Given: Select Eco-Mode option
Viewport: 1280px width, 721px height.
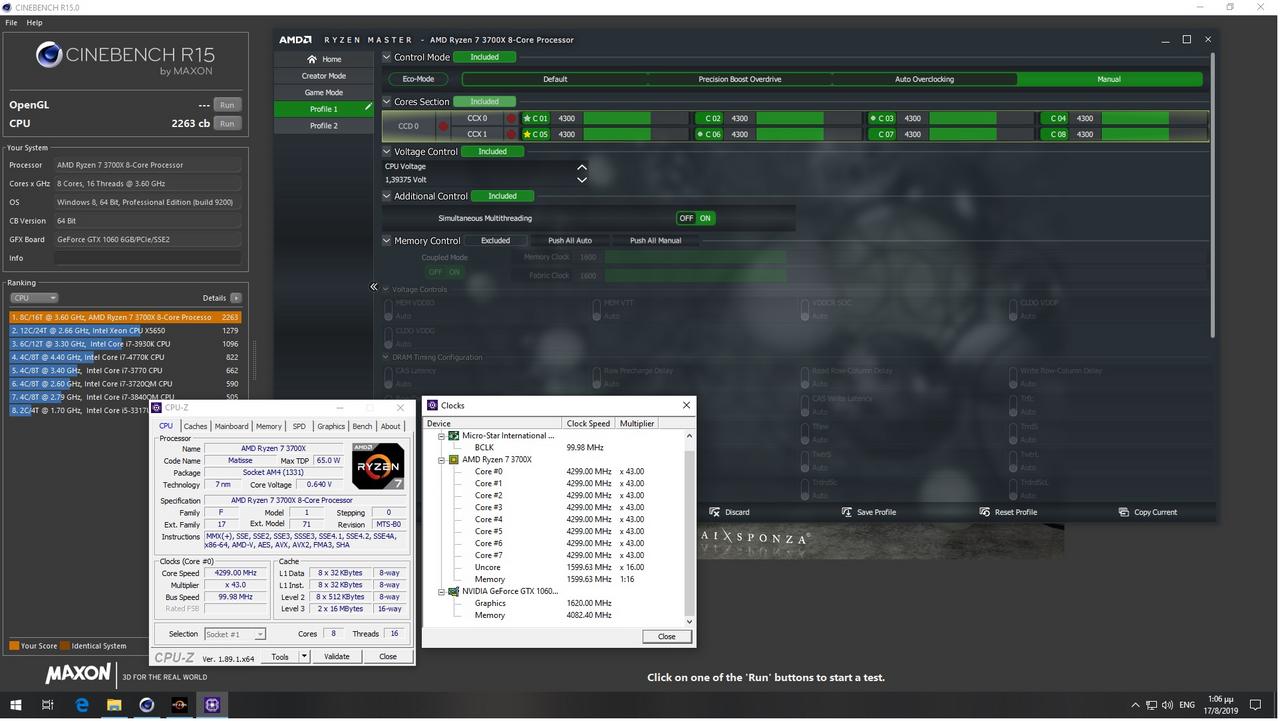Looking at the screenshot, I should pyautogui.click(x=418, y=79).
